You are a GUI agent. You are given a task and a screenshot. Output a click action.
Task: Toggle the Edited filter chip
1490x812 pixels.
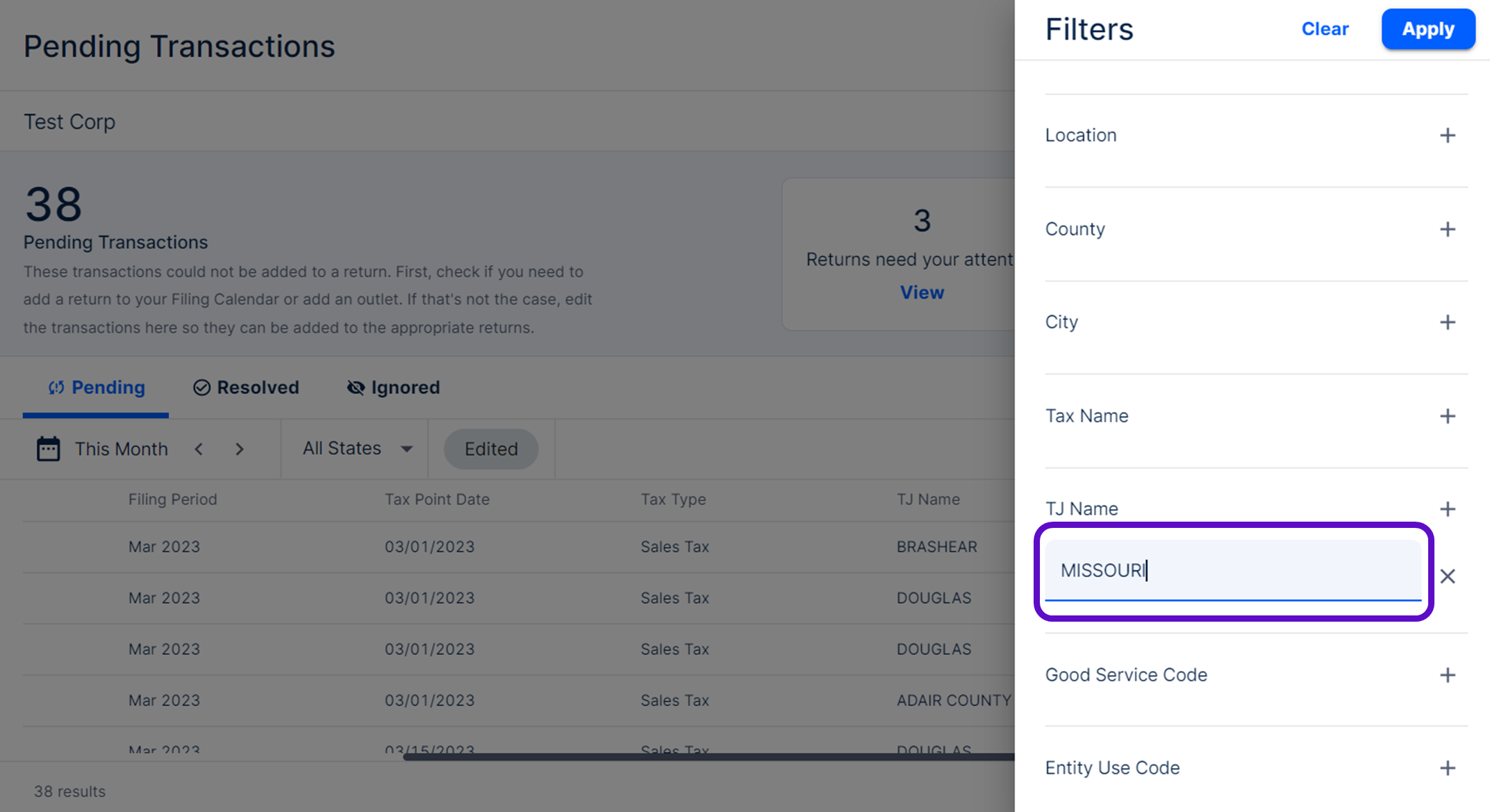[491, 449]
